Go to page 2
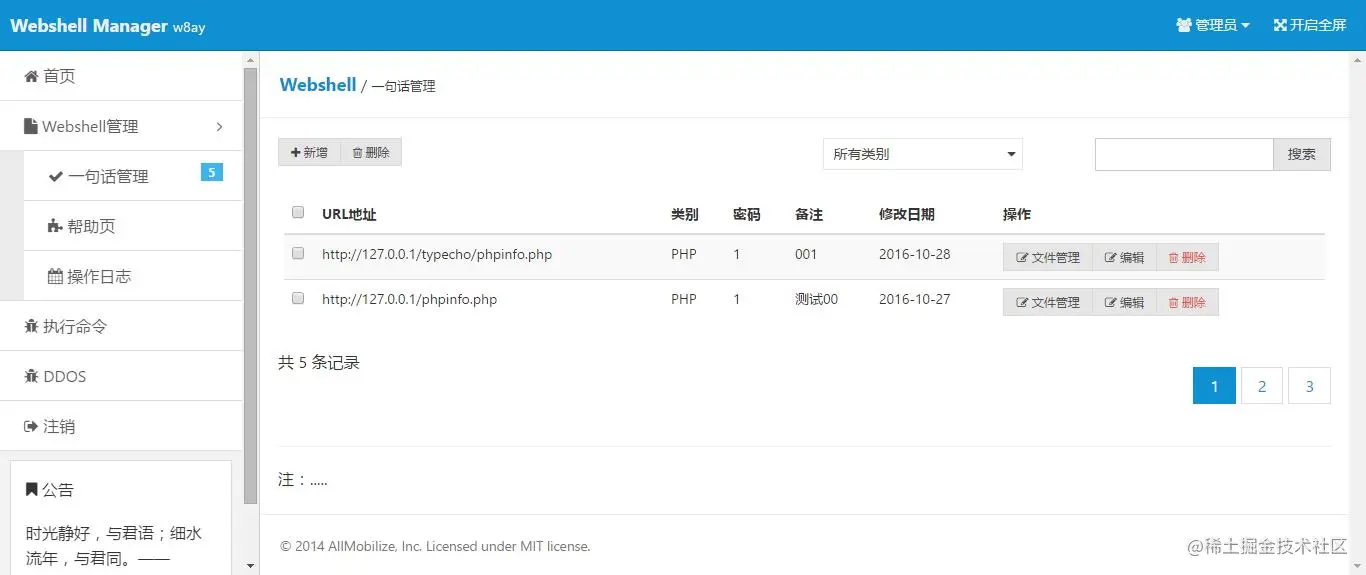 click(1262, 386)
